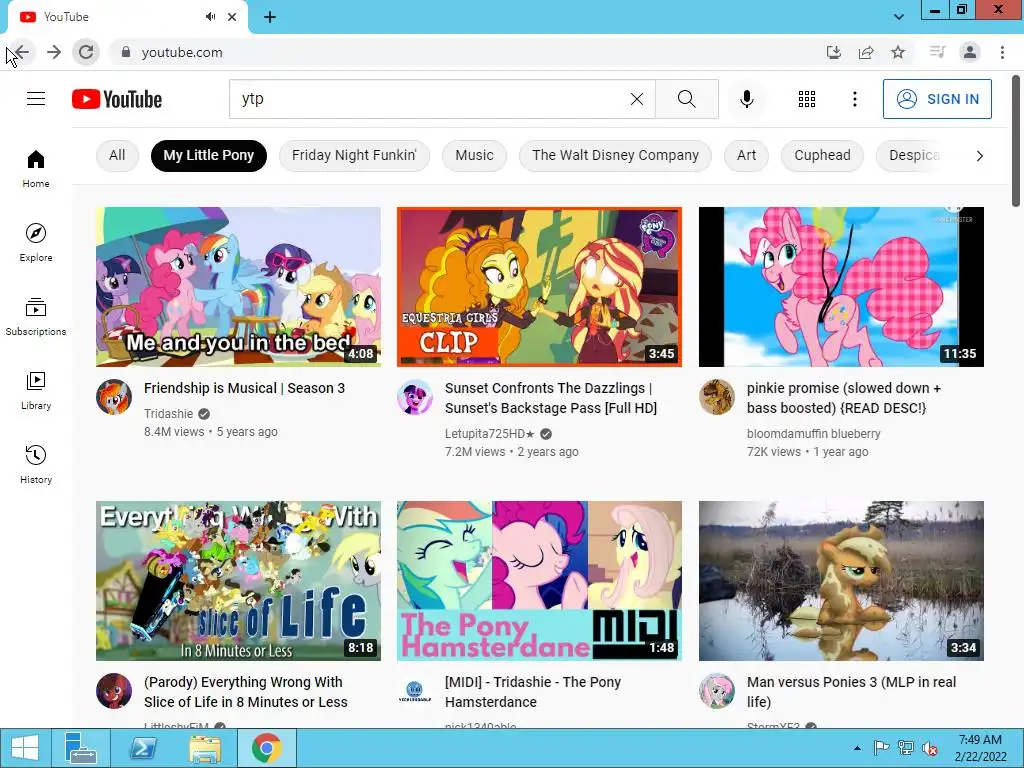Image resolution: width=1024 pixels, height=768 pixels.
Task: Open the media control icon in Chrome toolbar
Action: (x=937, y=52)
